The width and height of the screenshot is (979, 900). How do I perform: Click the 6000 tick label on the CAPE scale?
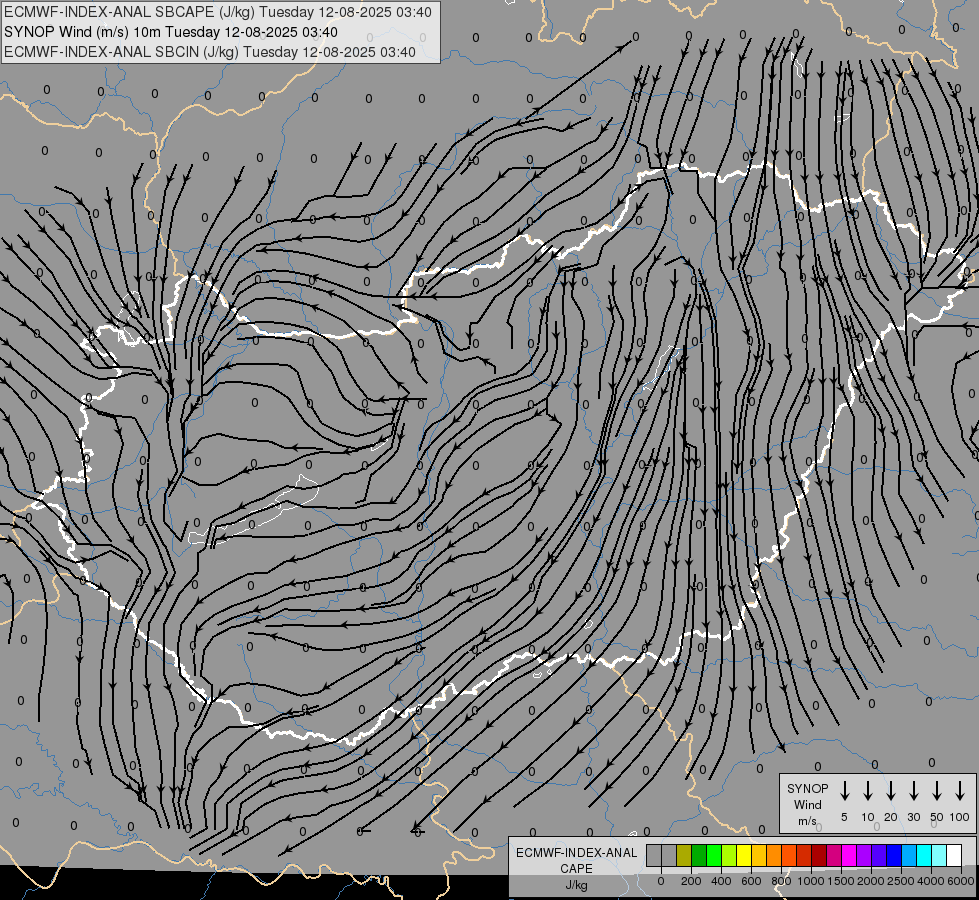(962, 881)
